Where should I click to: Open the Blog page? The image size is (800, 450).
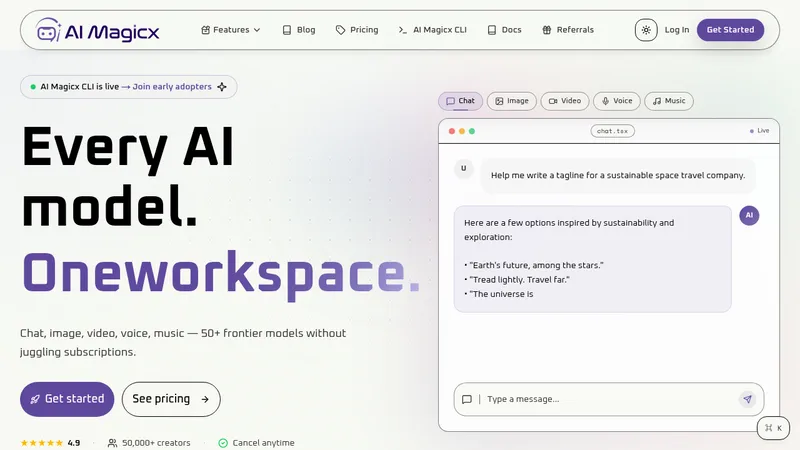299,30
